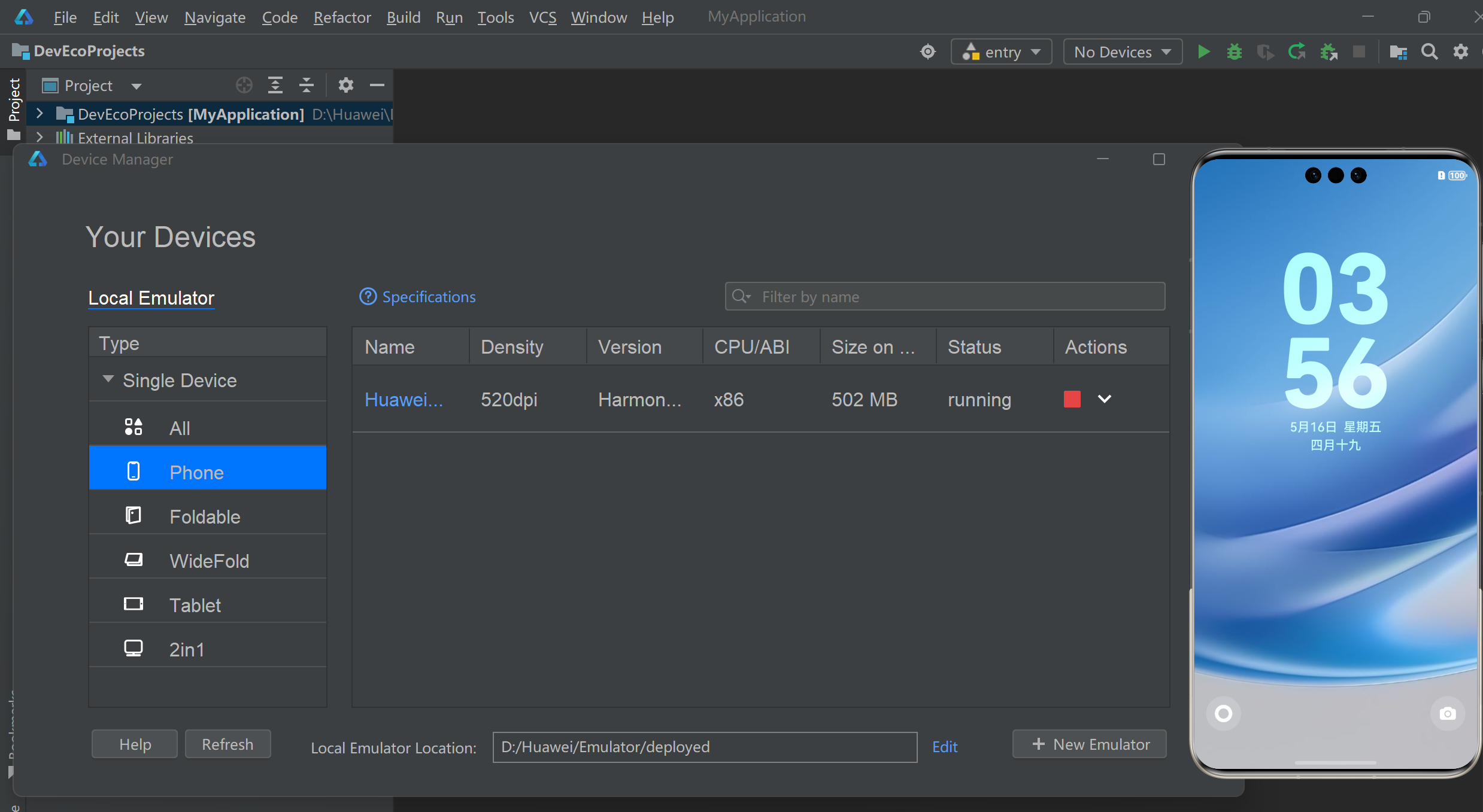Viewport: 1483px width, 812px height.
Task: Open the Help menu in menu bar
Action: pyautogui.click(x=658, y=17)
